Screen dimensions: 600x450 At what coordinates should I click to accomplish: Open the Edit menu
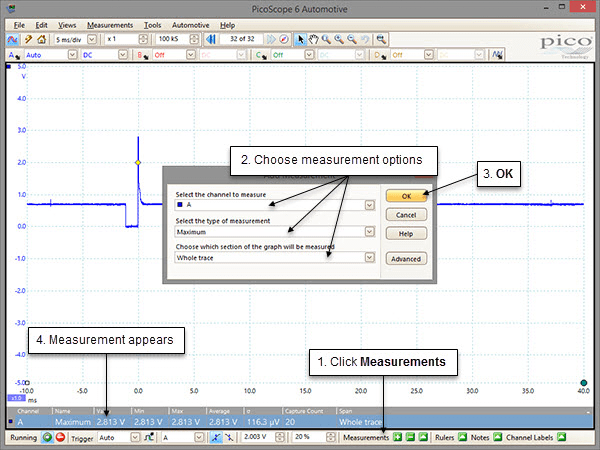point(41,25)
